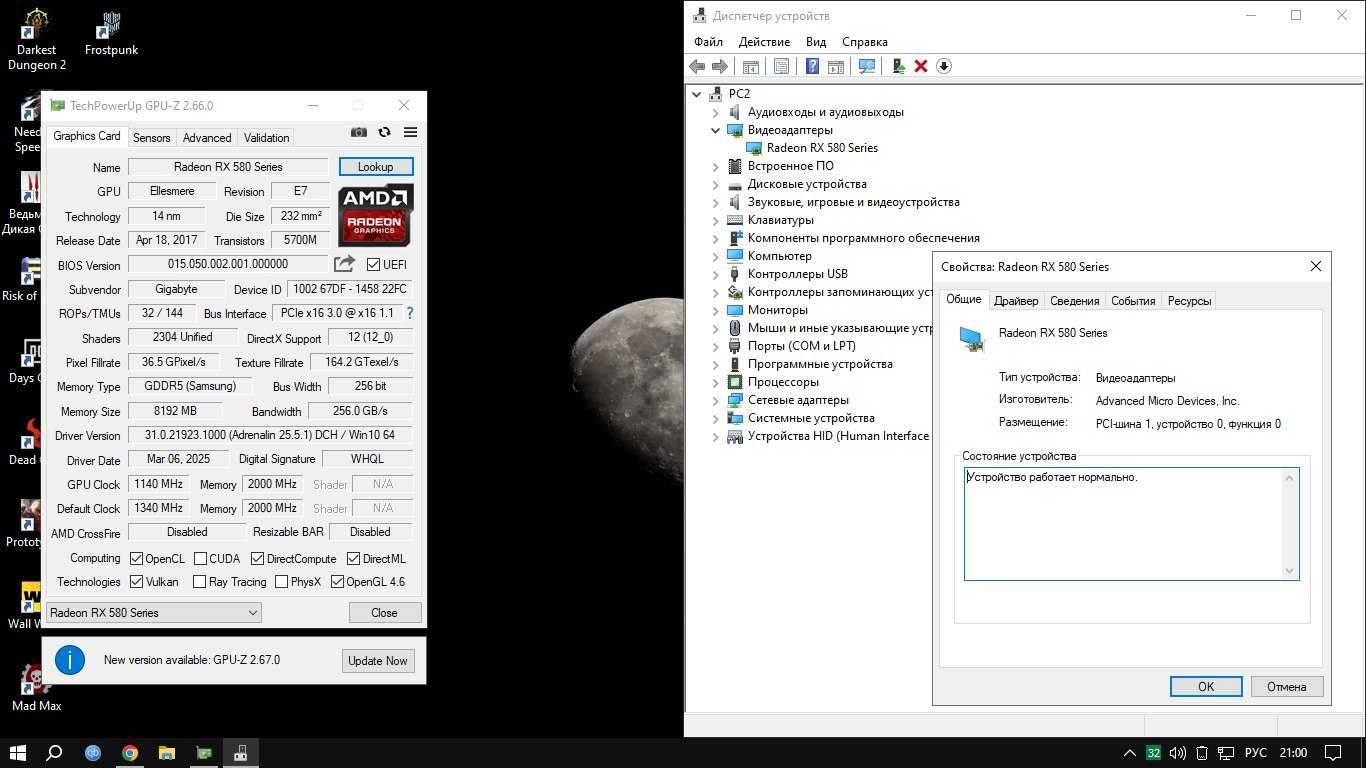Expand the Аудиовходы и аудиовыходы node

(716, 112)
